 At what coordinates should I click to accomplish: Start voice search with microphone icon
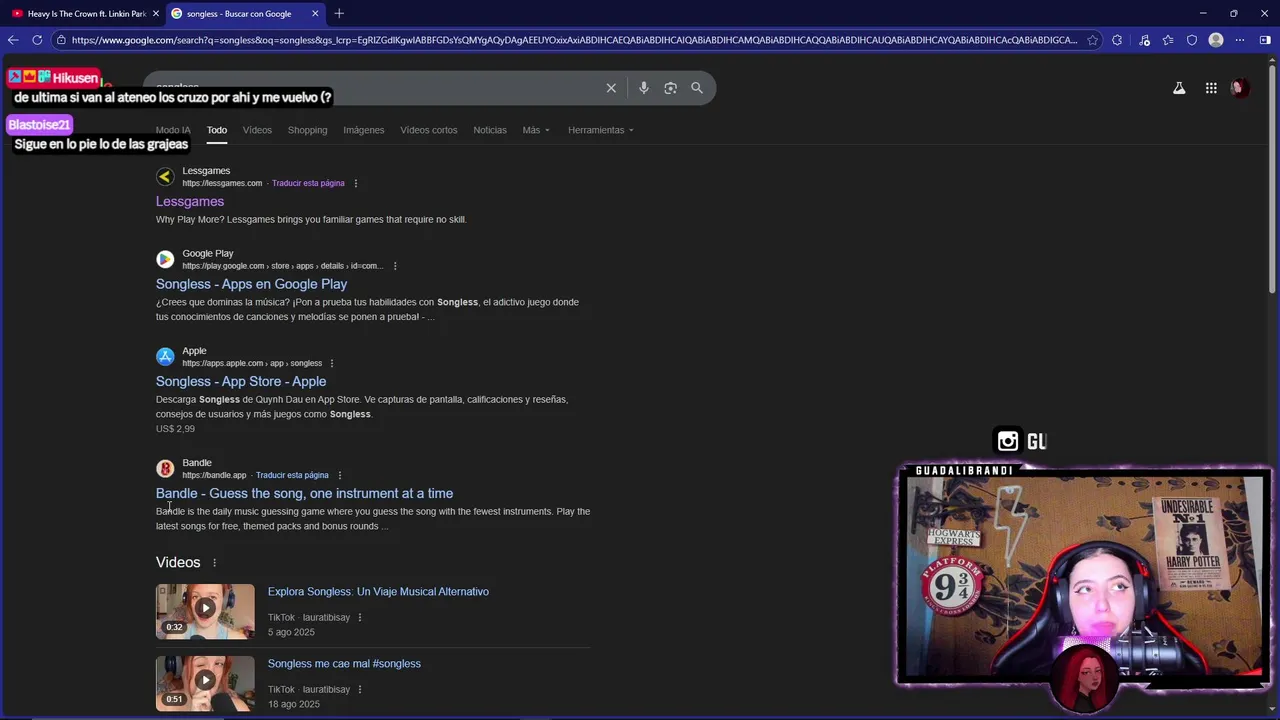click(643, 88)
